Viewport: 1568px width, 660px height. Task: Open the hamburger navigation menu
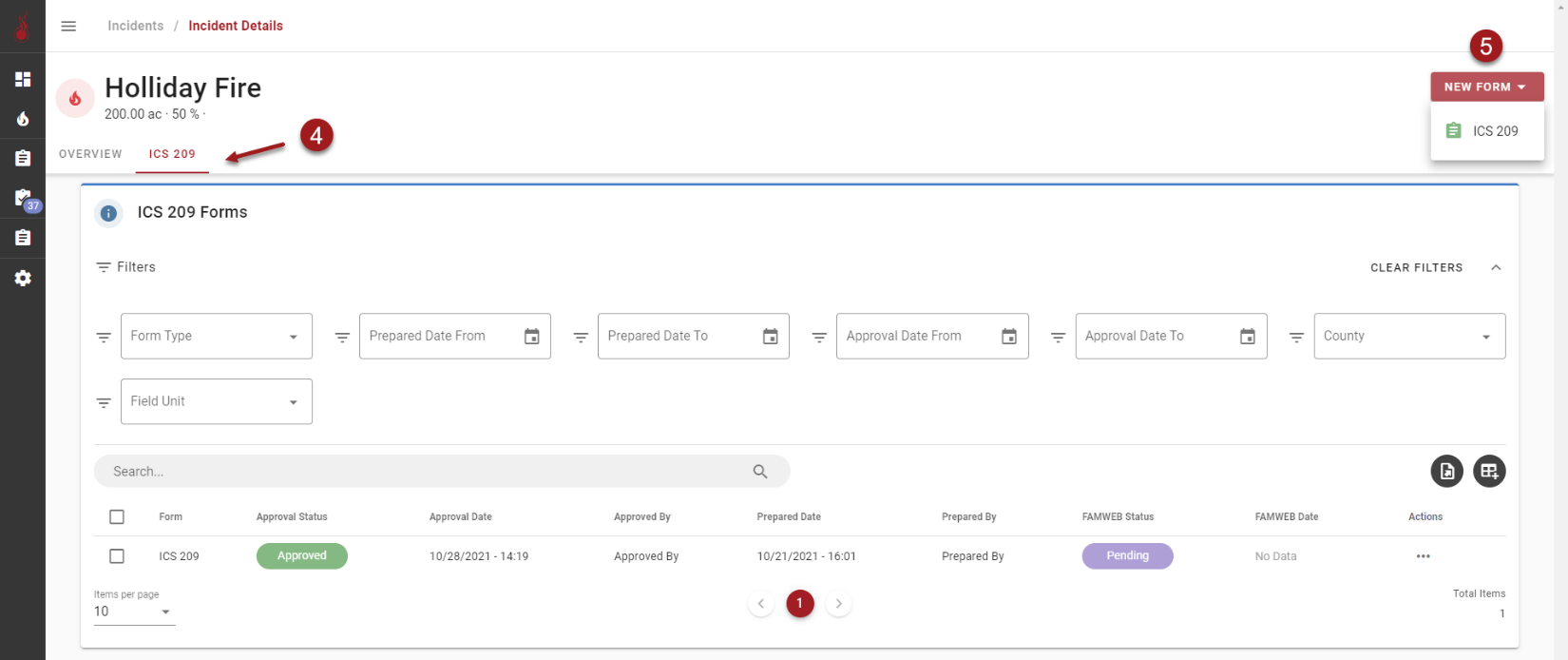(x=68, y=26)
